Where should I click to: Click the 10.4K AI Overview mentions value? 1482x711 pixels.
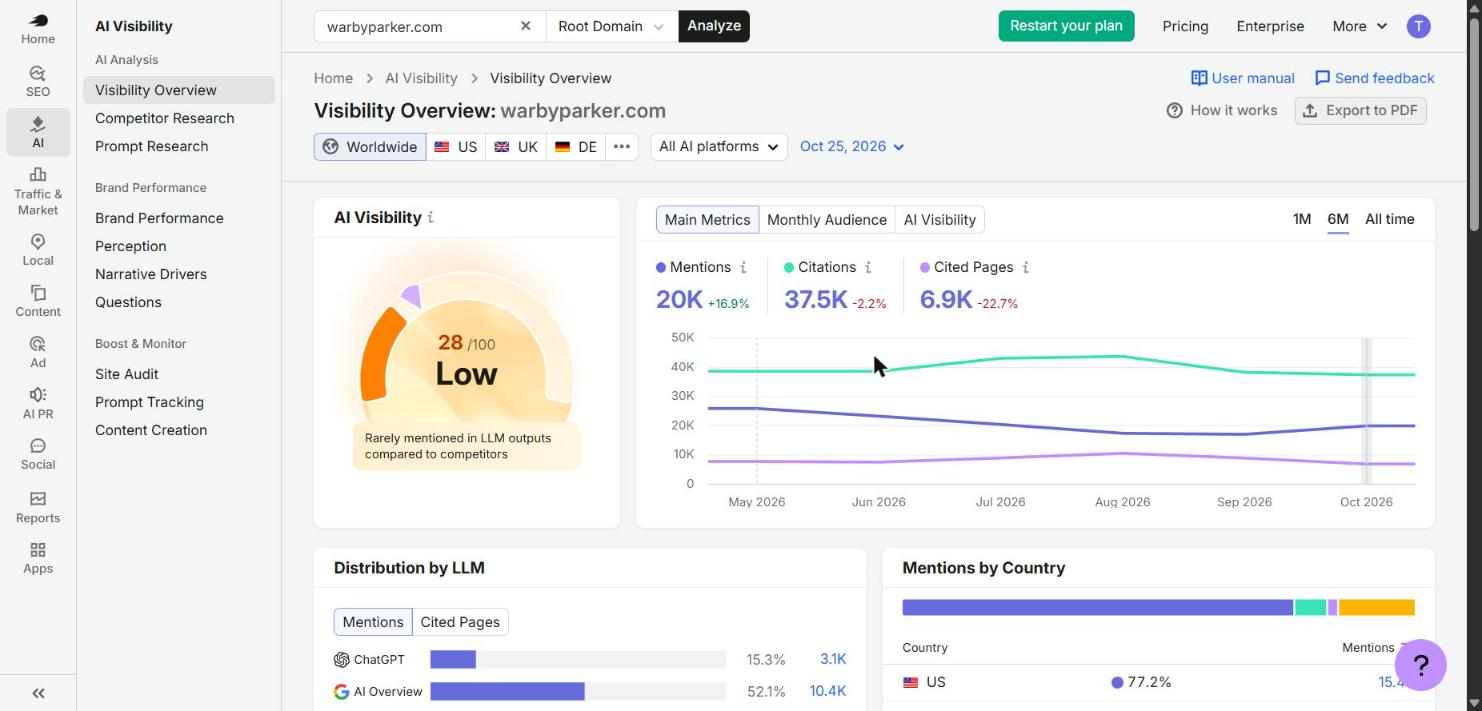tap(828, 691)
